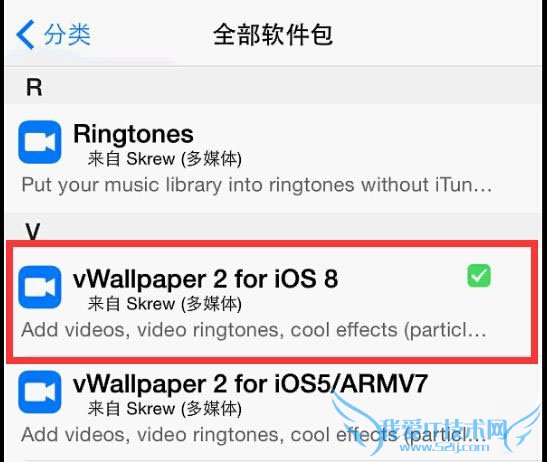Tap the Ringtones package camera icon
This screenshot has width=547, height=462.
tap(40, 142)
